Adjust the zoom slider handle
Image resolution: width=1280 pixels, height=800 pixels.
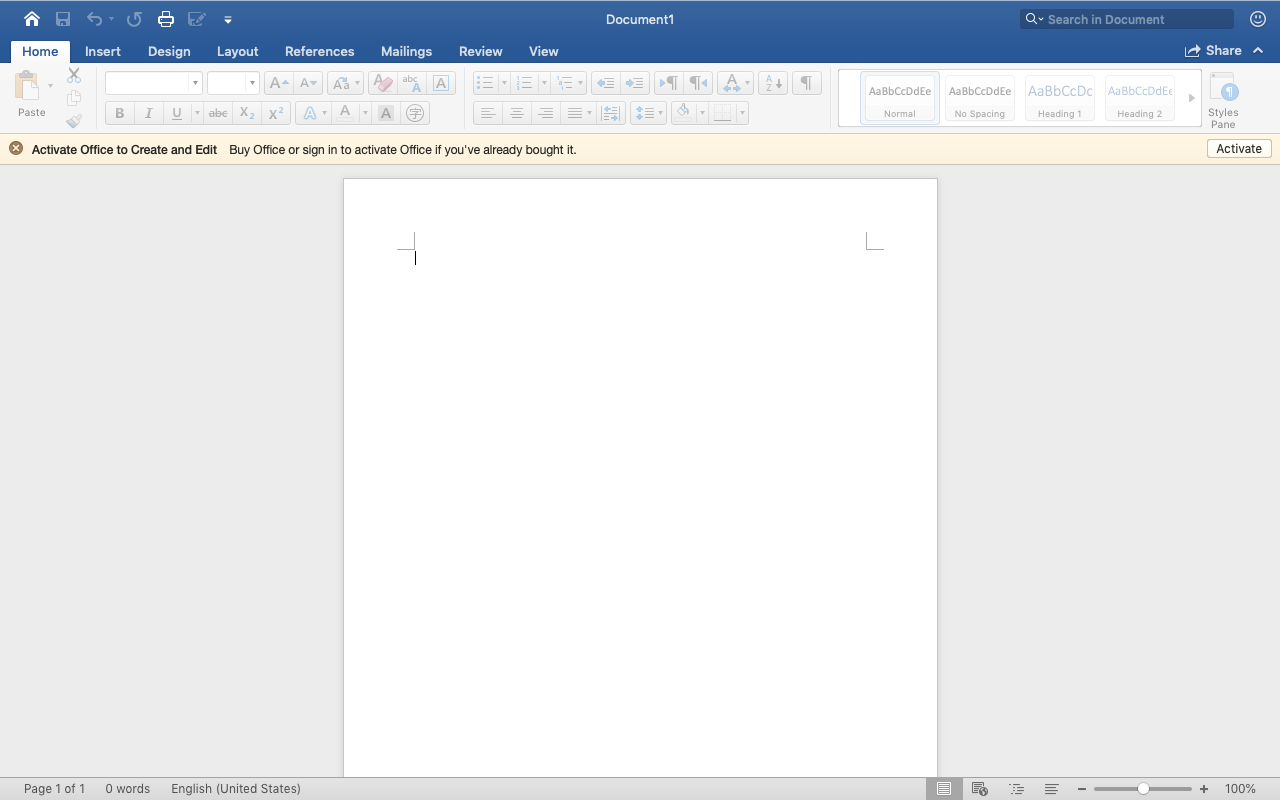(x=1143, y=789)
